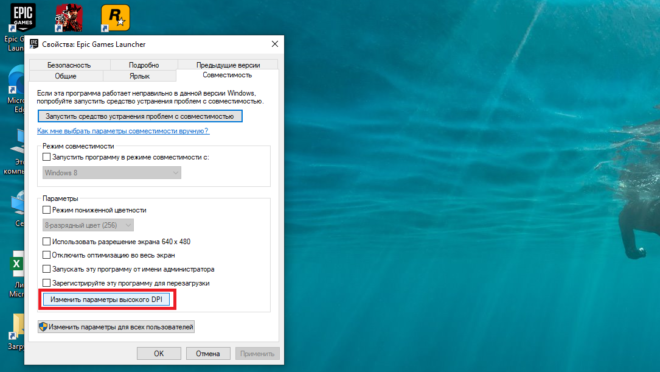The height and width of the screenshot is (372, 660).
Task: Toggle the reduced color mode checkbox
Action: pos(46,210)
